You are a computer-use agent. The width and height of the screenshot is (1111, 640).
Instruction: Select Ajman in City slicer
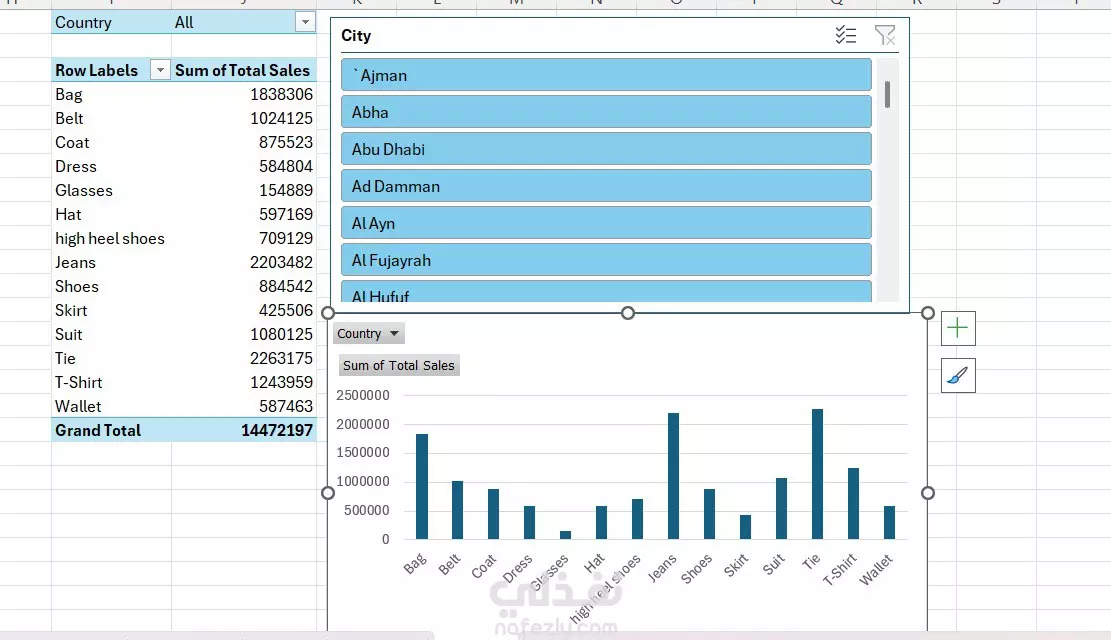(x=606, y=75)
